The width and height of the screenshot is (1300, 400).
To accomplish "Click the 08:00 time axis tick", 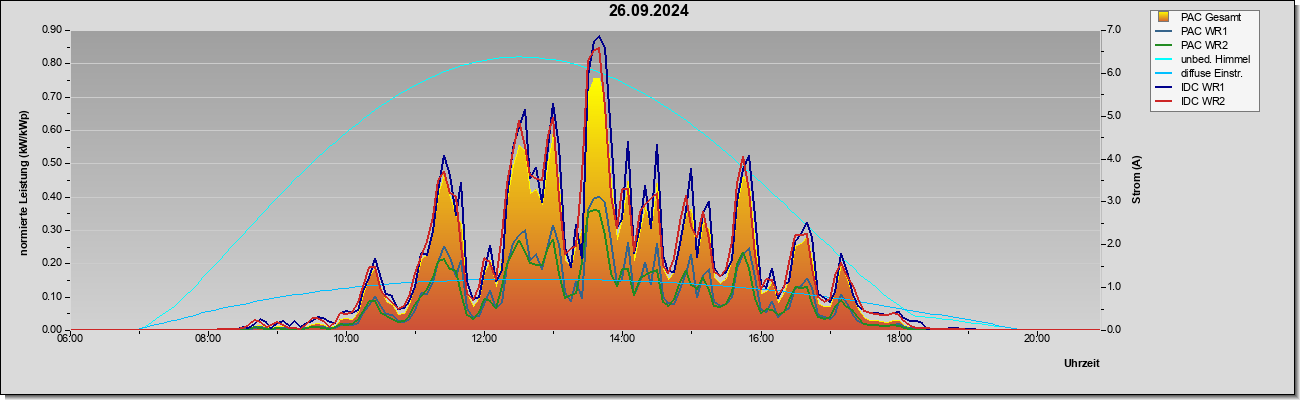I will click(x=208, y=337).
